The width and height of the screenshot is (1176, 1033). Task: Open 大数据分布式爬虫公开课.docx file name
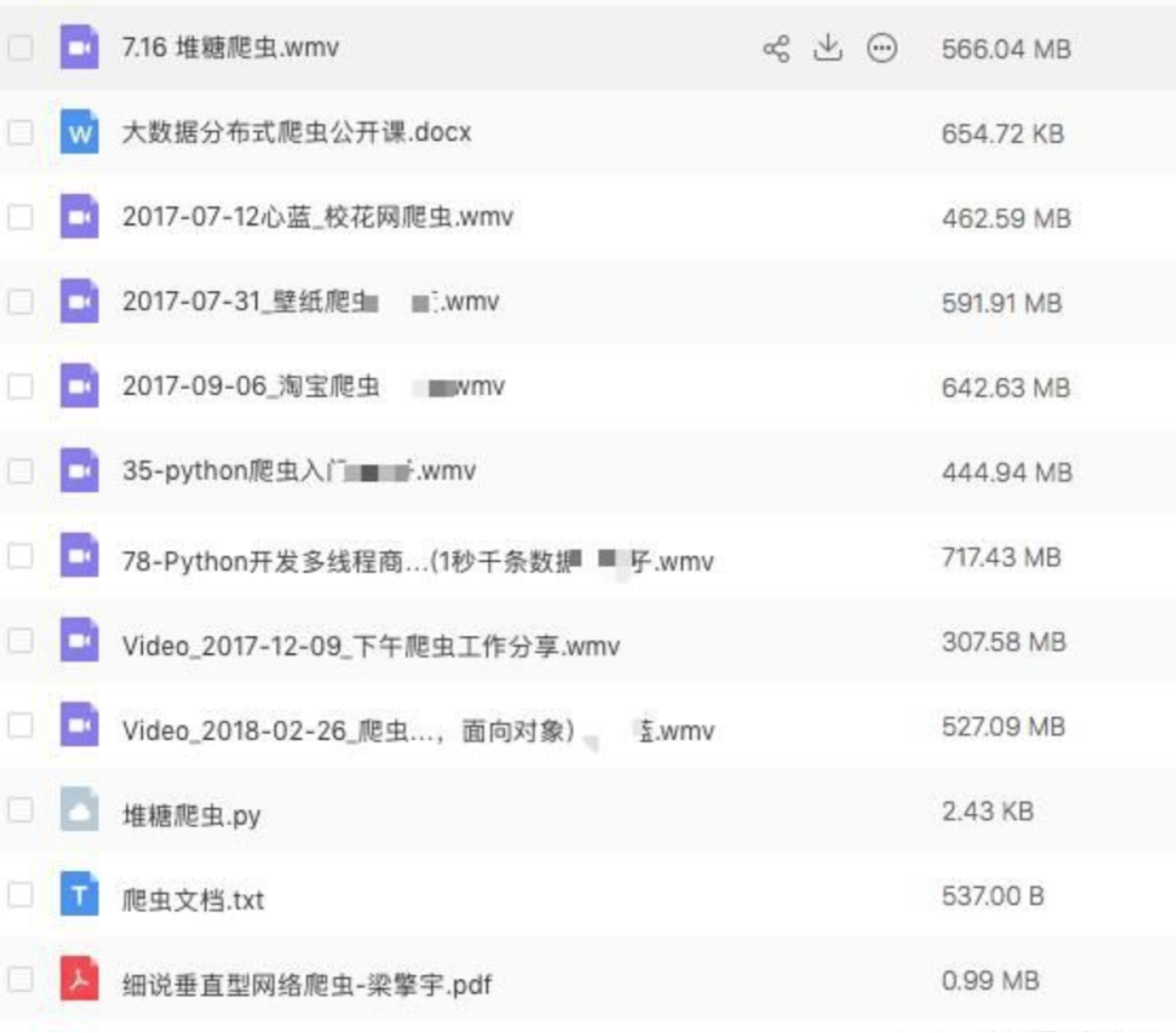pyautogui.click(x=297, y=132)
